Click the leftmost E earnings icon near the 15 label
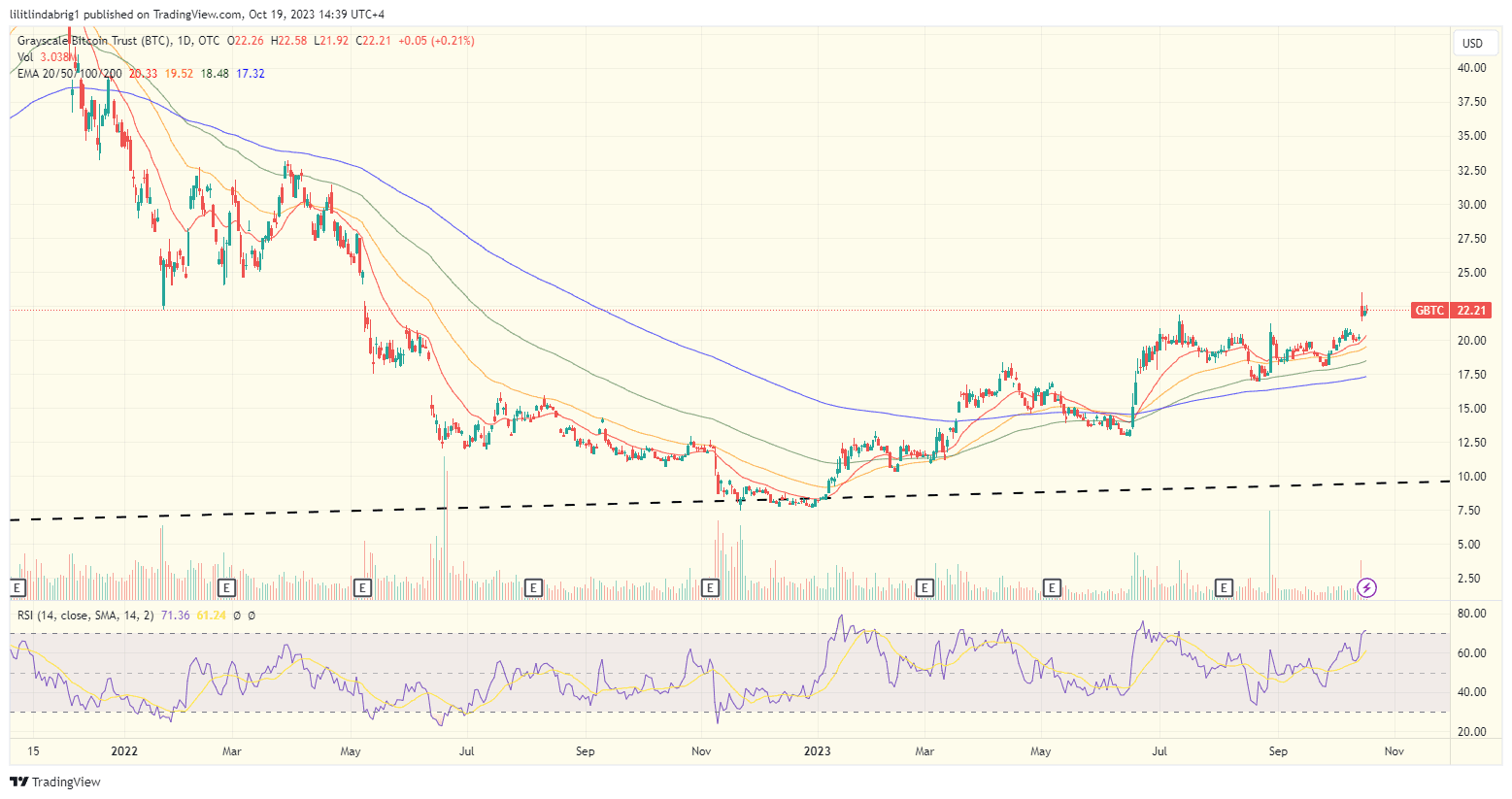 coord(16,587)
